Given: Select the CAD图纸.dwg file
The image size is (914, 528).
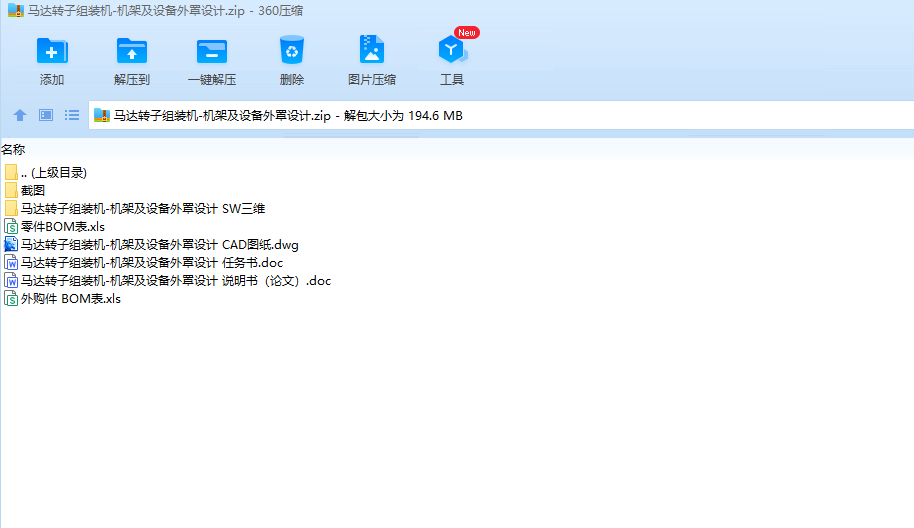Looking at the screenshot, I should tap(152, 245).
